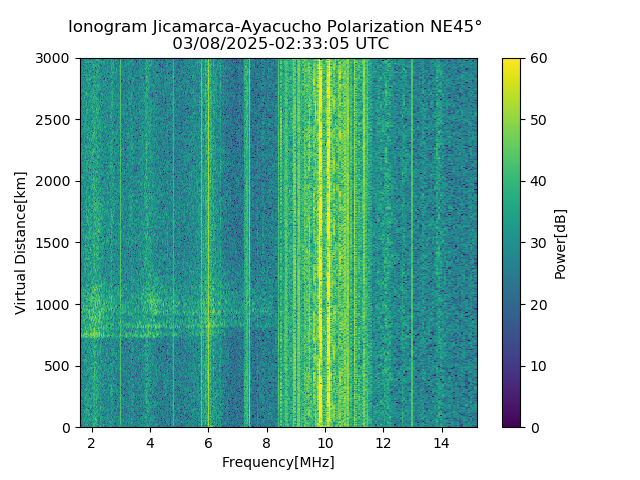Click the colorbar tick label 30
Image resolution: width=640 pixels, height=480 pixels.
point(538,243)
